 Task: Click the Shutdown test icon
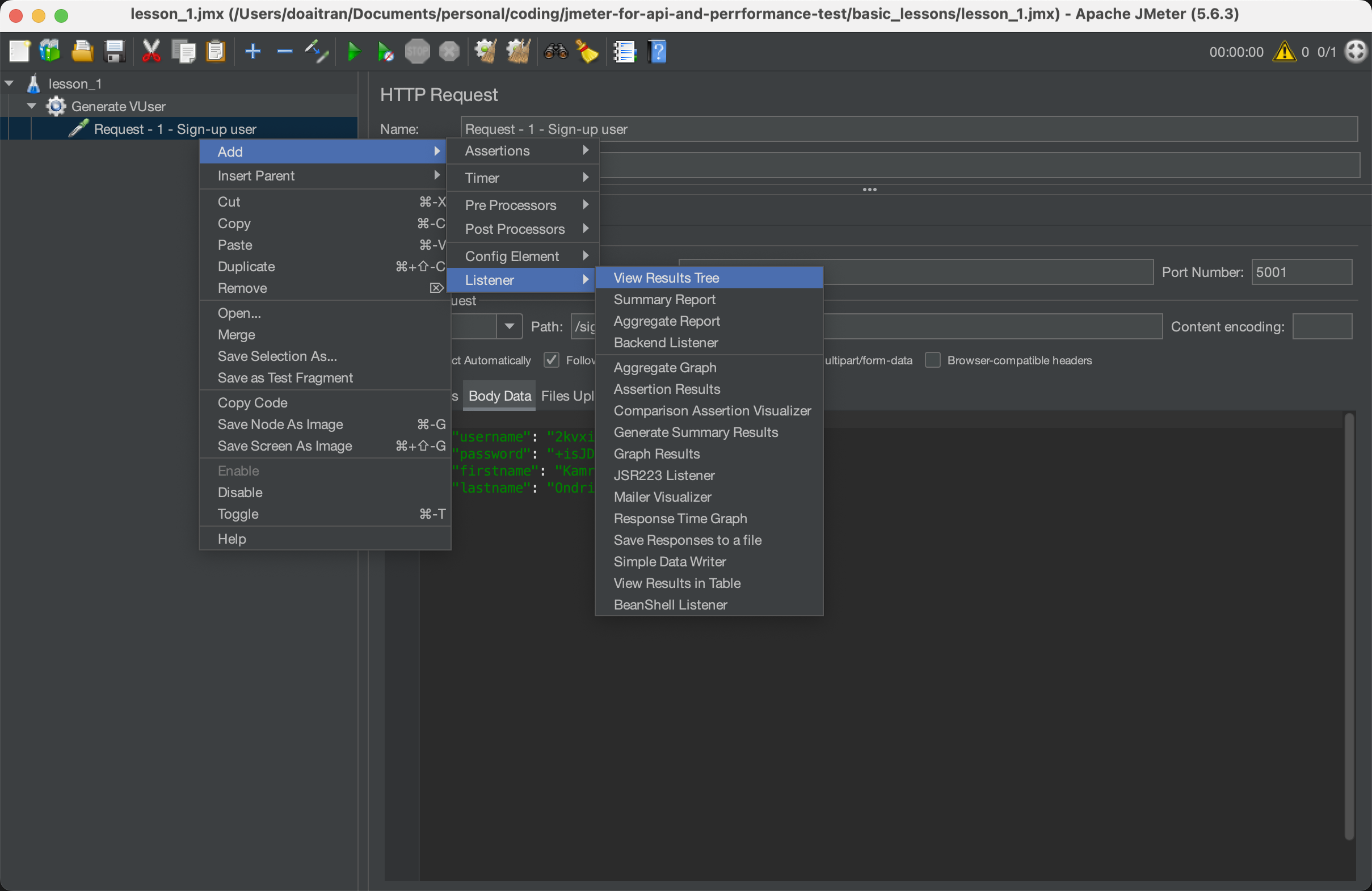[x=449, y=51]
